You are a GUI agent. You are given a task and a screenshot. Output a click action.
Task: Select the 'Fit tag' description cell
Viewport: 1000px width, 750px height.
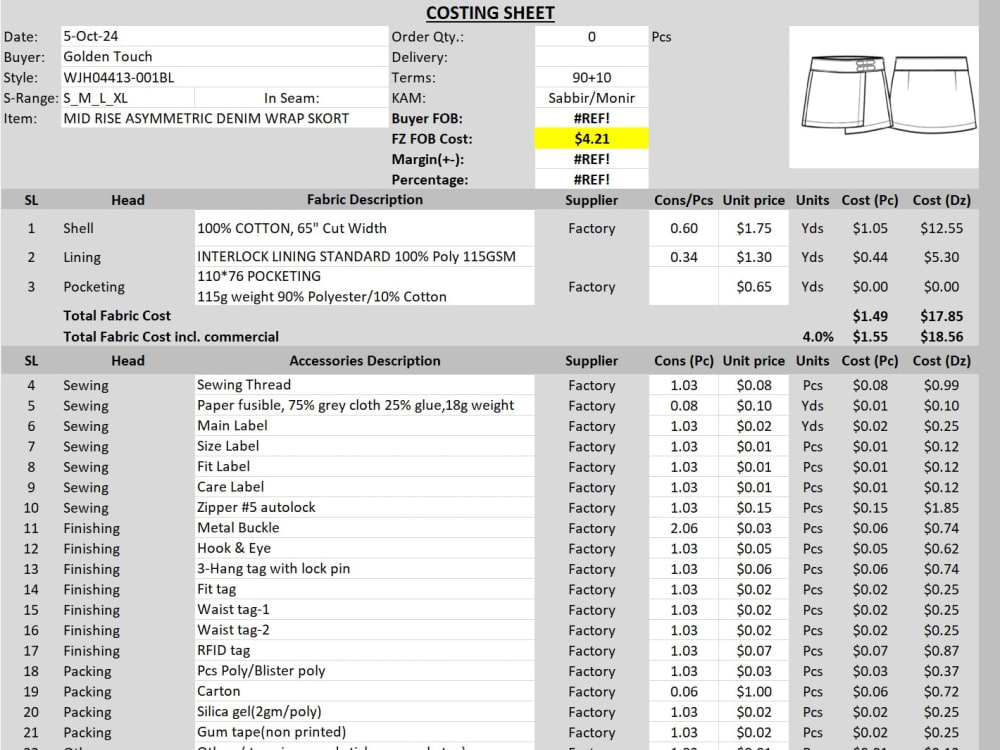pos(364,589)
